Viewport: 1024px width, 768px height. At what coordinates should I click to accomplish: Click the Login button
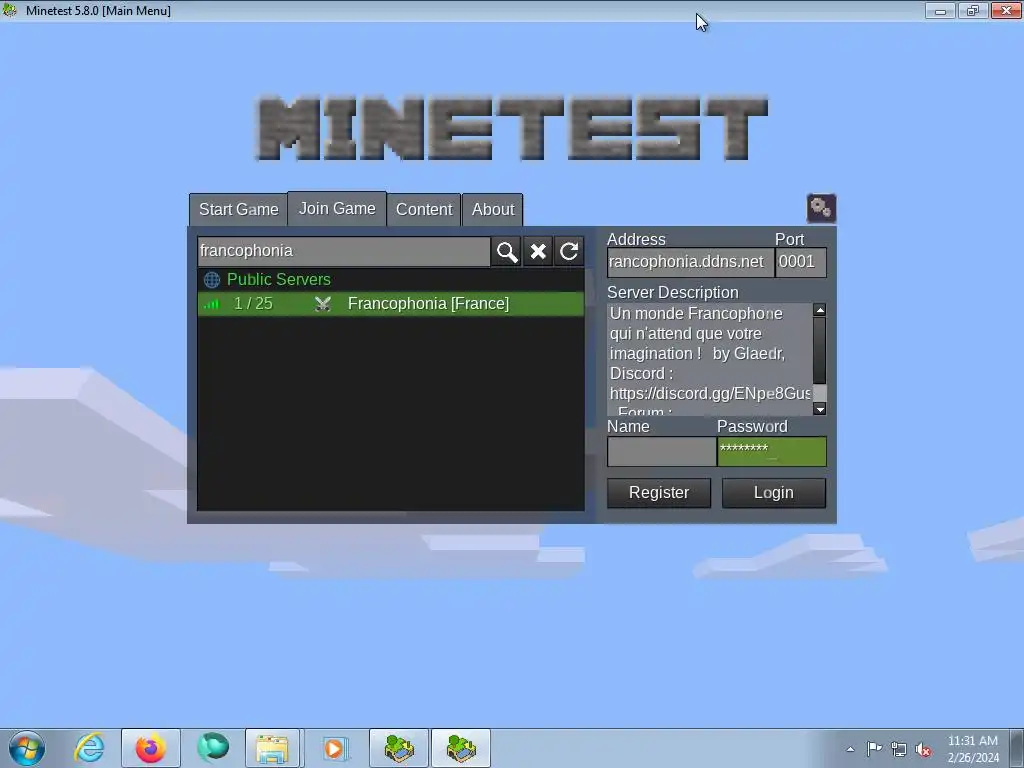(773, 492)
